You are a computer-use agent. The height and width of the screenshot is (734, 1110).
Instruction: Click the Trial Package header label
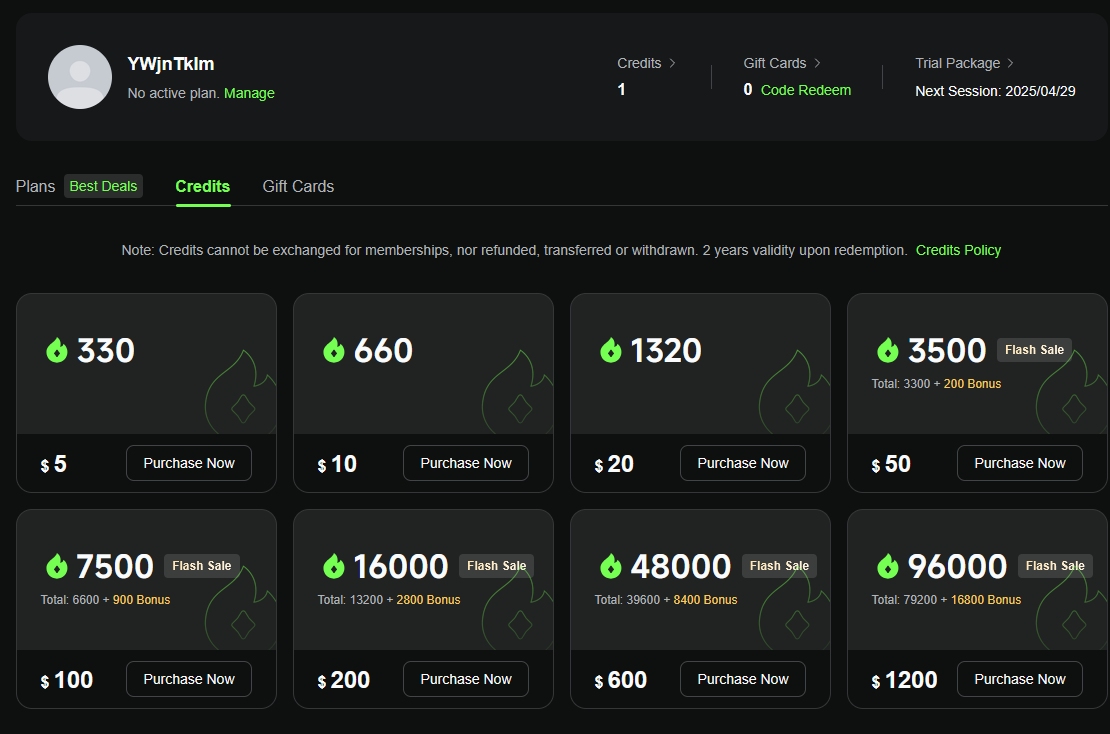pyautogui.click(x=958, y=63)
